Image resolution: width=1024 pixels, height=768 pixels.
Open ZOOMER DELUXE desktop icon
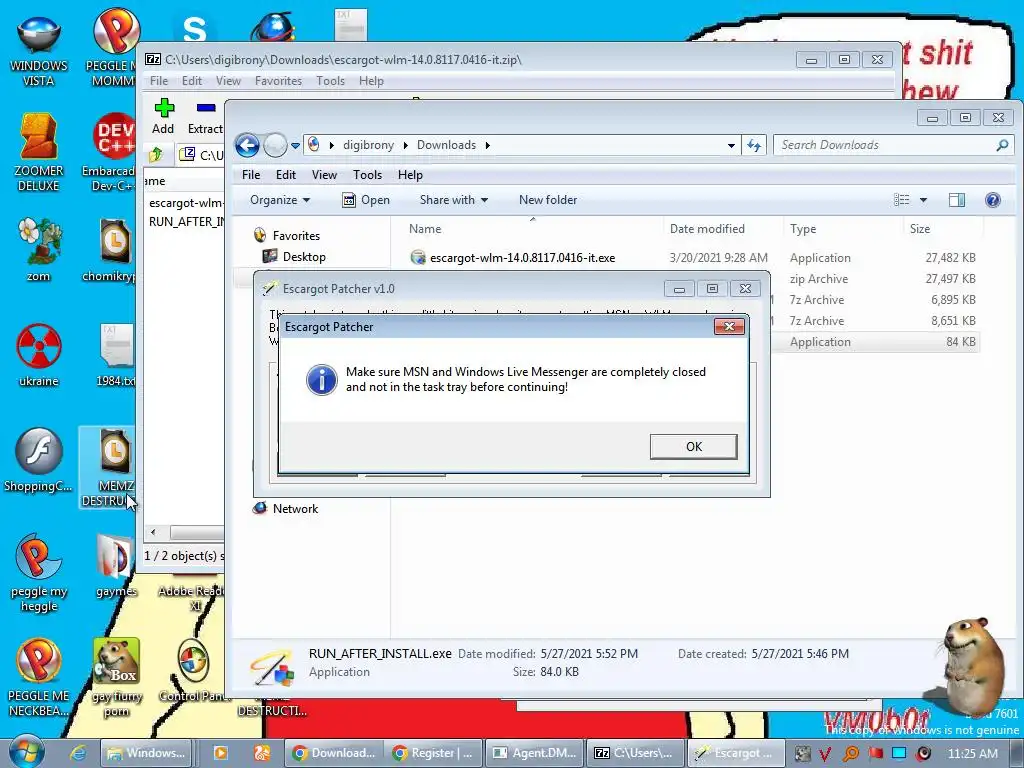pos(39,152)
